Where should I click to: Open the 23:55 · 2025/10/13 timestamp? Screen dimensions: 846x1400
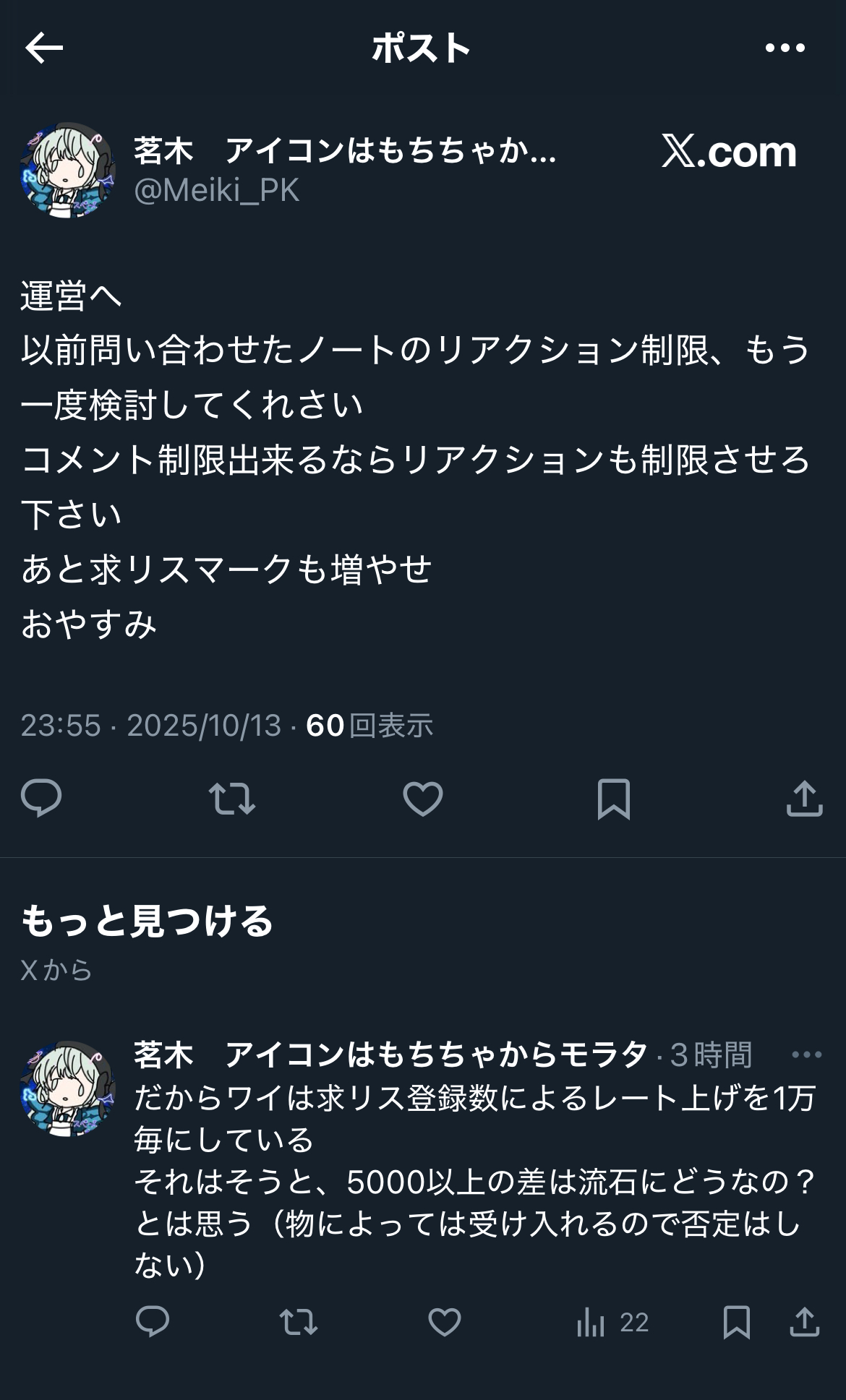[150, 725]
